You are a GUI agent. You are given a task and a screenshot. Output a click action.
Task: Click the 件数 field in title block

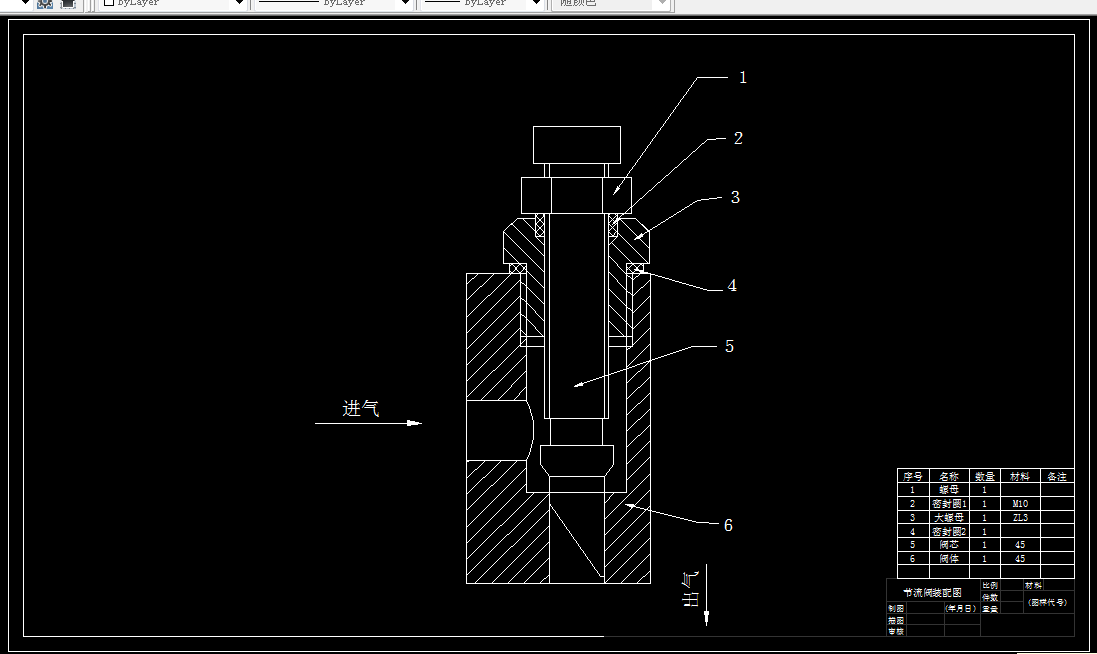tap(990, 597)
